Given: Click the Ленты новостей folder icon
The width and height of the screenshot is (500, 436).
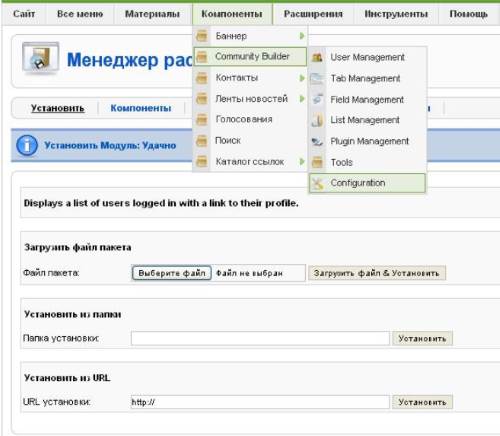Looking at the screenshot, I should tap(202, 99).
